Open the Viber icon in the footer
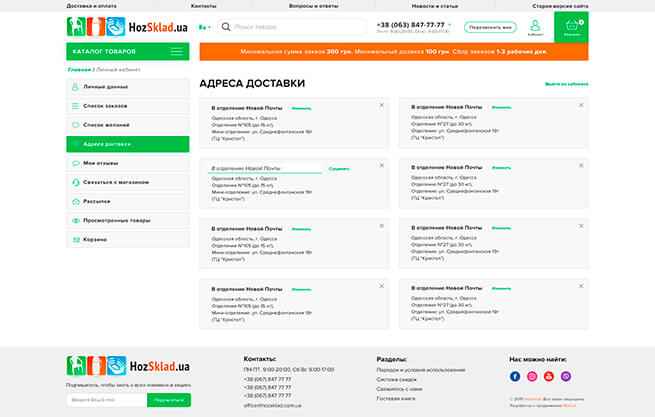 [566, 376]
